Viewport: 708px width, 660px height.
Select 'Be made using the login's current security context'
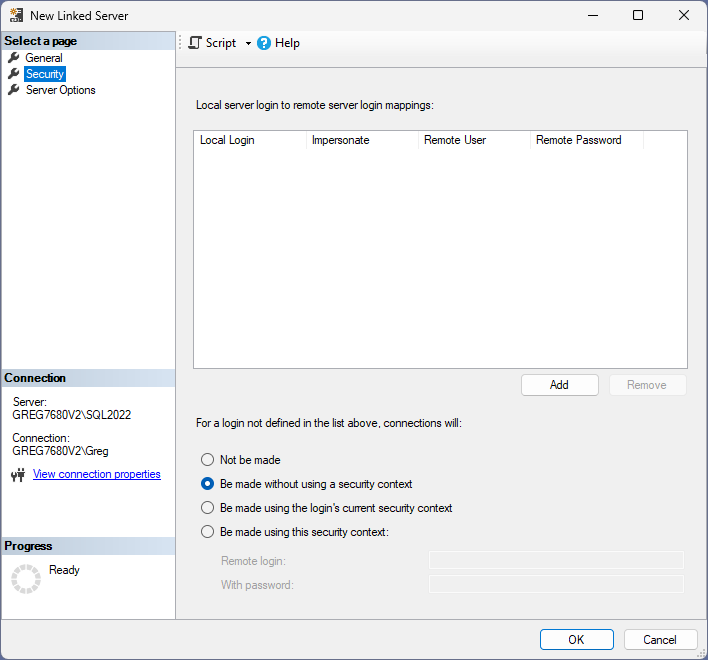click(x=208, y=508)
